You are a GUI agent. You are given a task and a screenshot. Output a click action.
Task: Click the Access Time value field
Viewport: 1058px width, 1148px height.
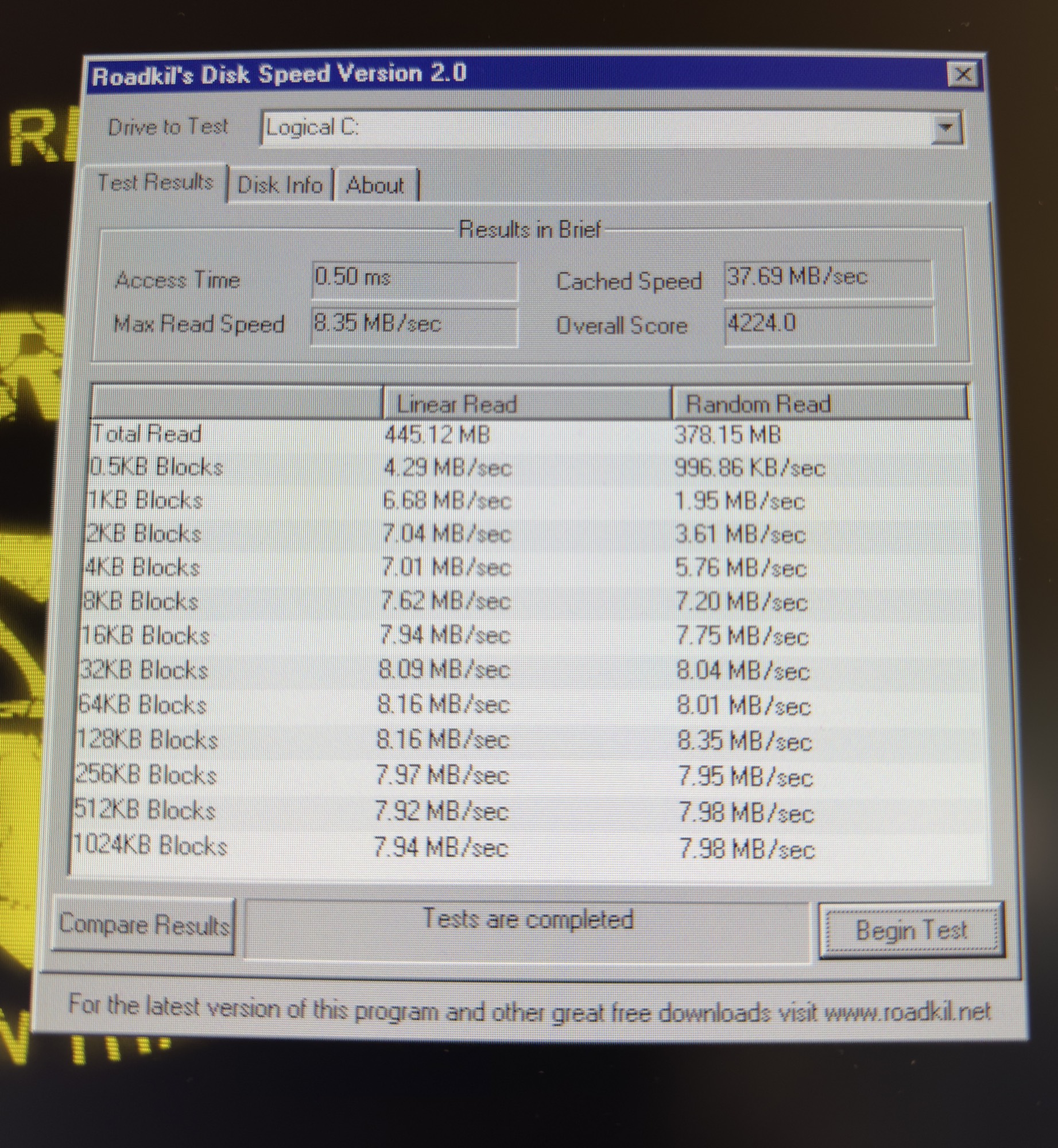(x=414, y=280)
